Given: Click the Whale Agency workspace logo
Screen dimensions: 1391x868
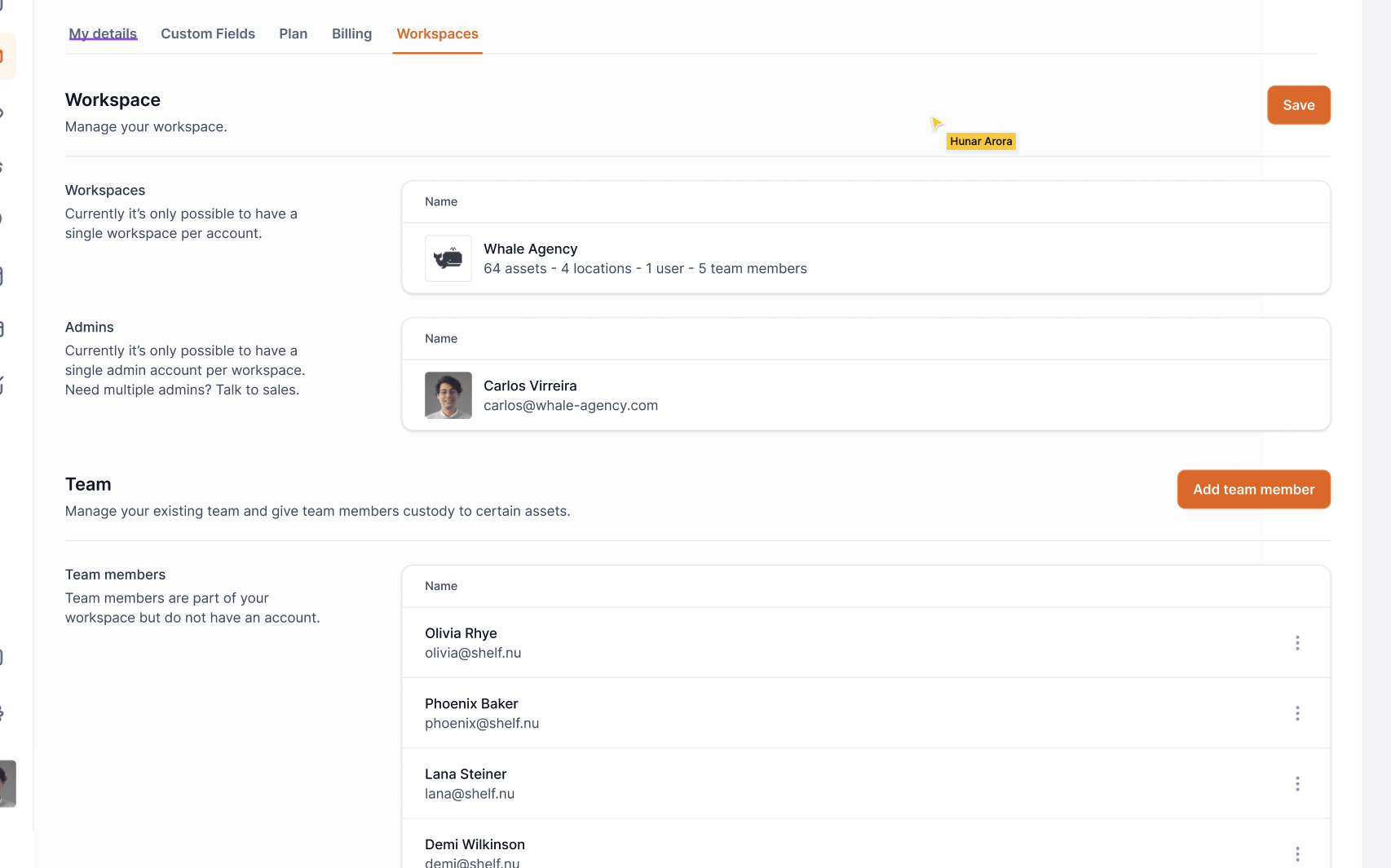Looking at the screenshot, I should pos(448,258).
